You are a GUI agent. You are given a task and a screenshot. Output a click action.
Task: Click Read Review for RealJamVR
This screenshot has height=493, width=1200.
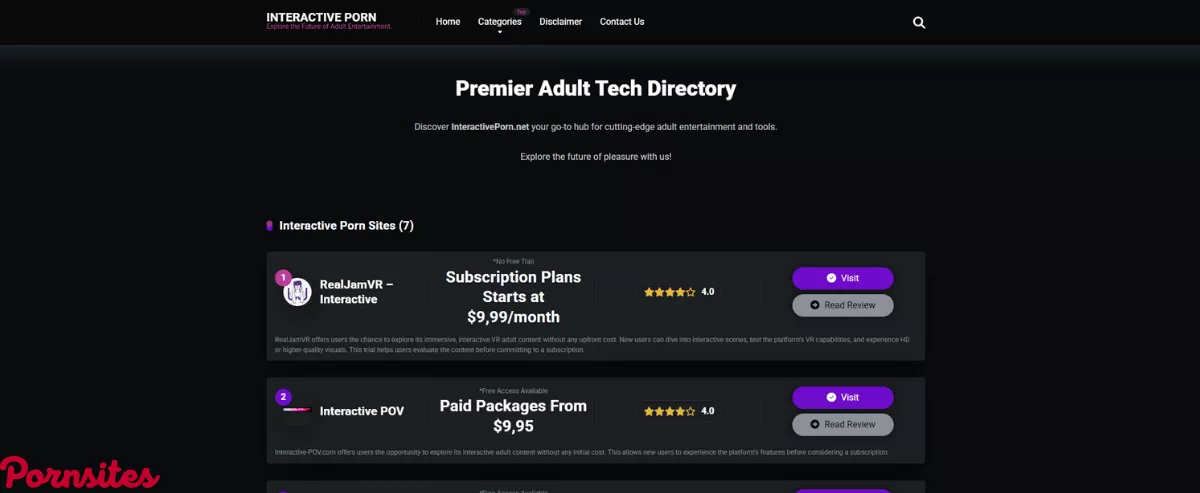[x=842, y=305]
